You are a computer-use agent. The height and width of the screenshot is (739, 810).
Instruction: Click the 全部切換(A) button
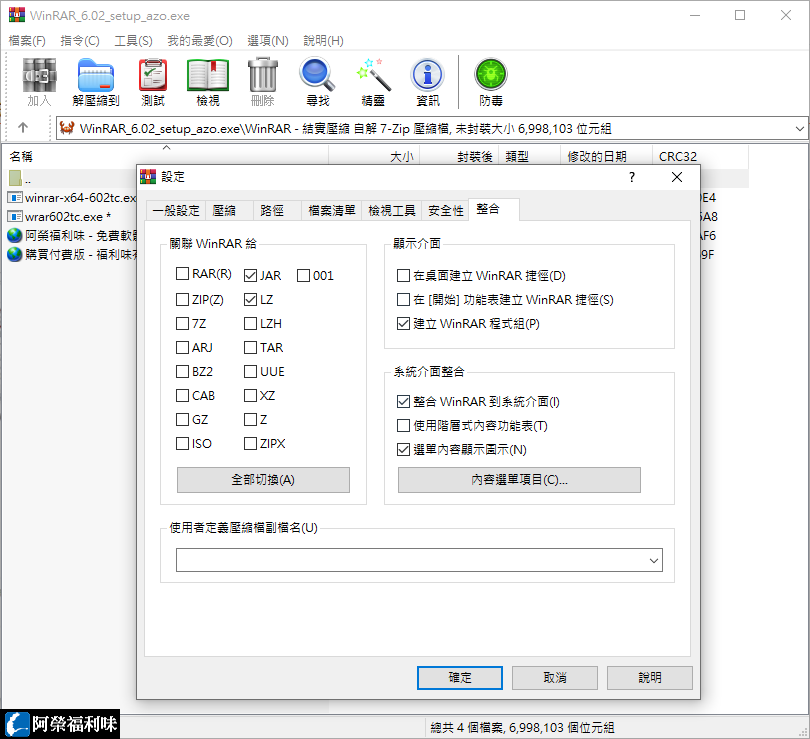263,480
